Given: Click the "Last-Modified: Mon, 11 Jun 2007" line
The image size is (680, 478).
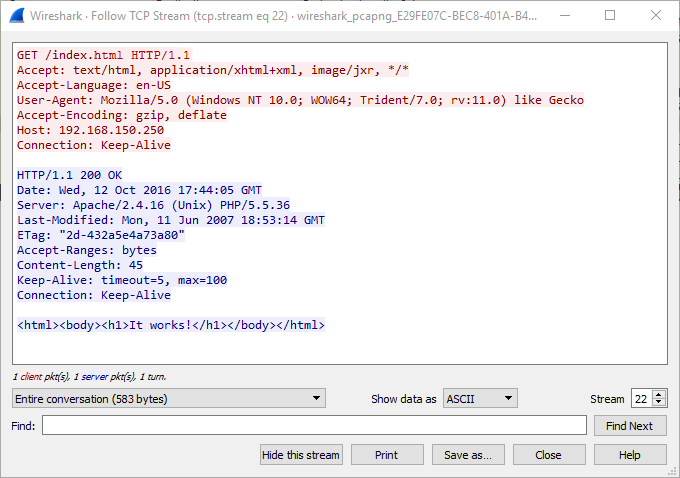Looking at the screenshot, I should (x=171, y=220).
